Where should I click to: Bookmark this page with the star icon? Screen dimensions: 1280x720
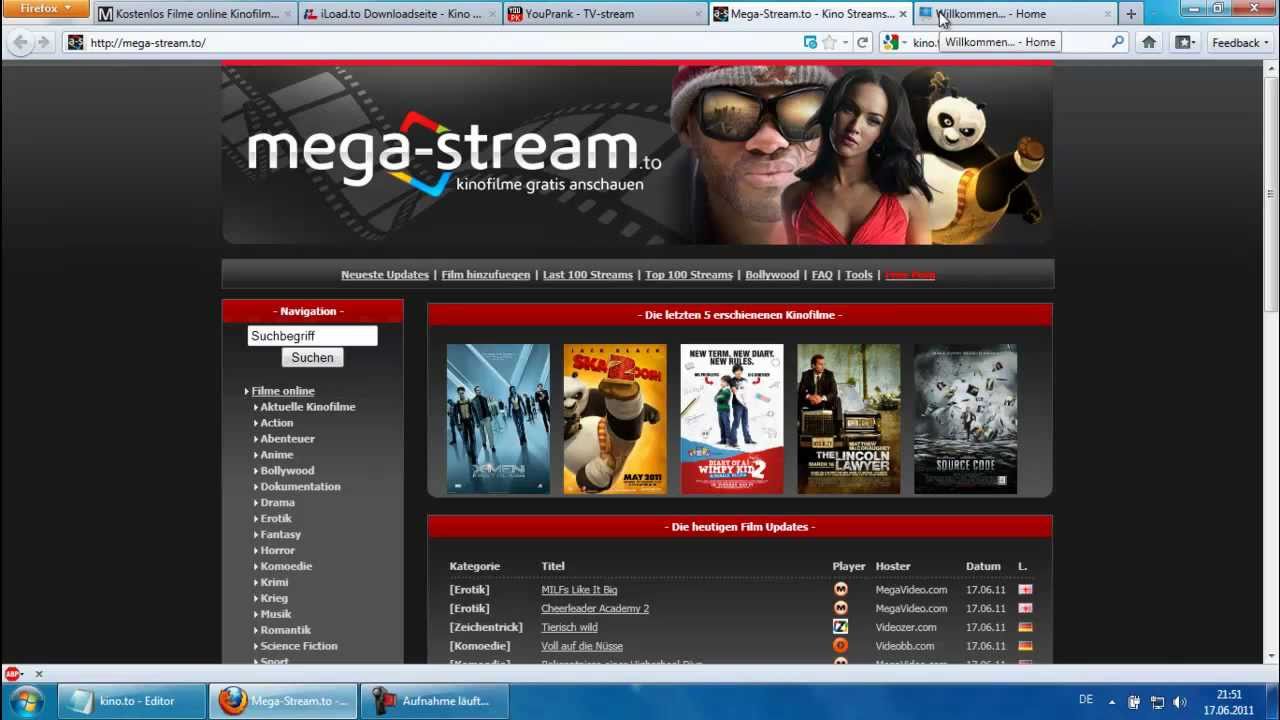[x=829, y=42]
